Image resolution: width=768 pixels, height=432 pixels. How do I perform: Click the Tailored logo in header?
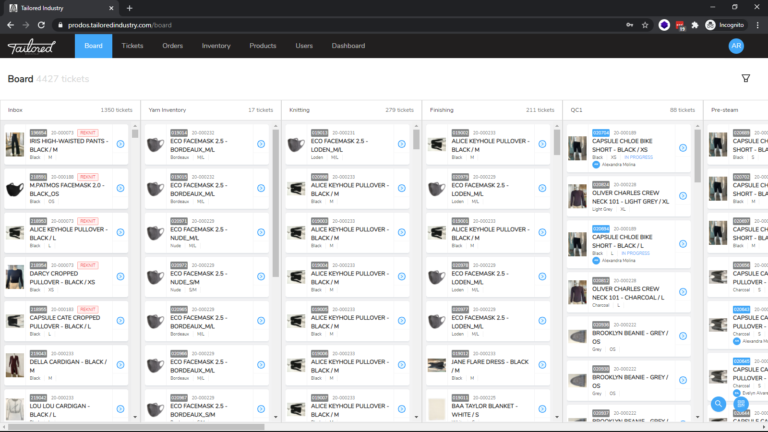(31, 46)
